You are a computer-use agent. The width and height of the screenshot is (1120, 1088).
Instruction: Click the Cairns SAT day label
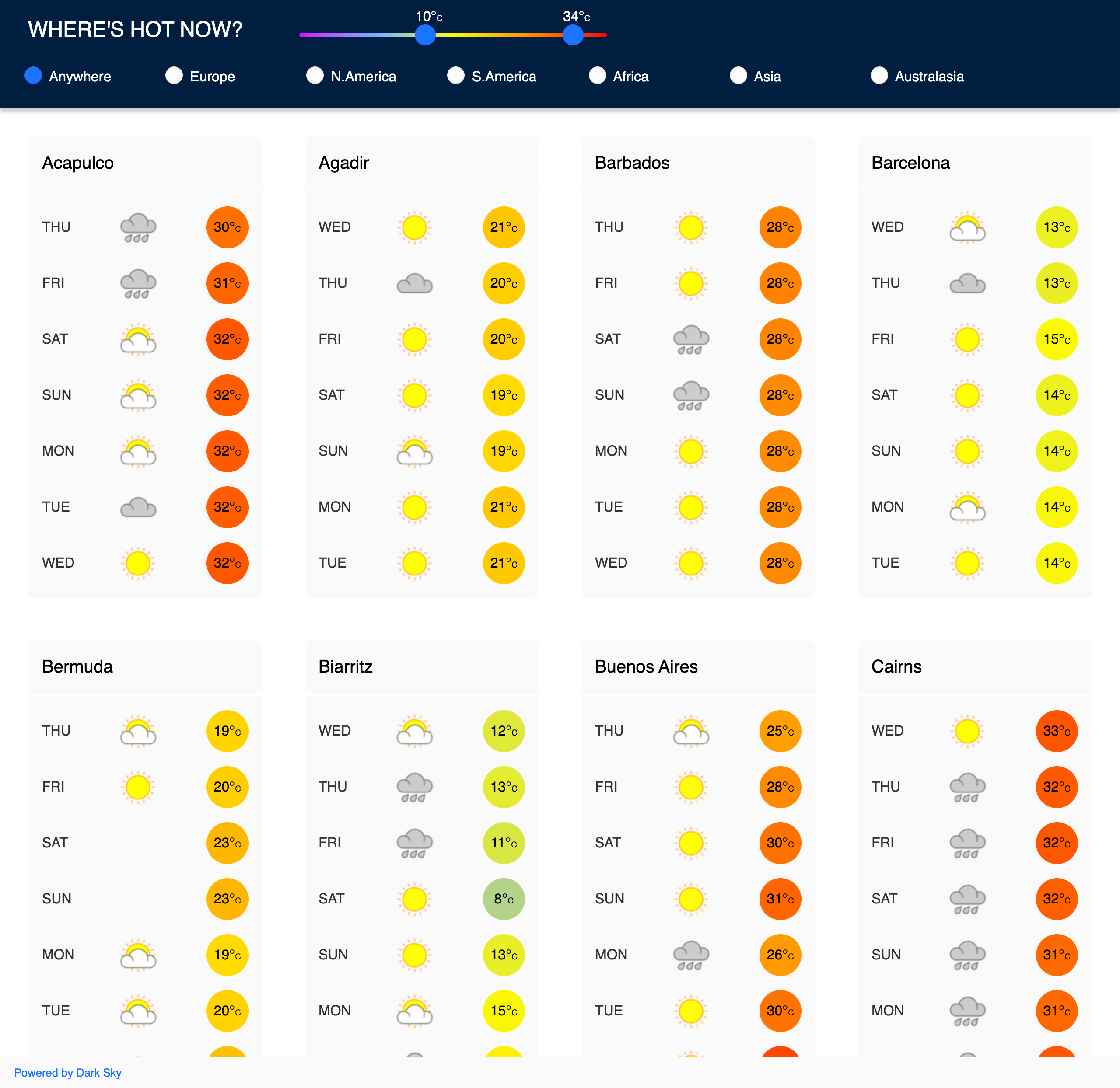click(x=884, y=899)
